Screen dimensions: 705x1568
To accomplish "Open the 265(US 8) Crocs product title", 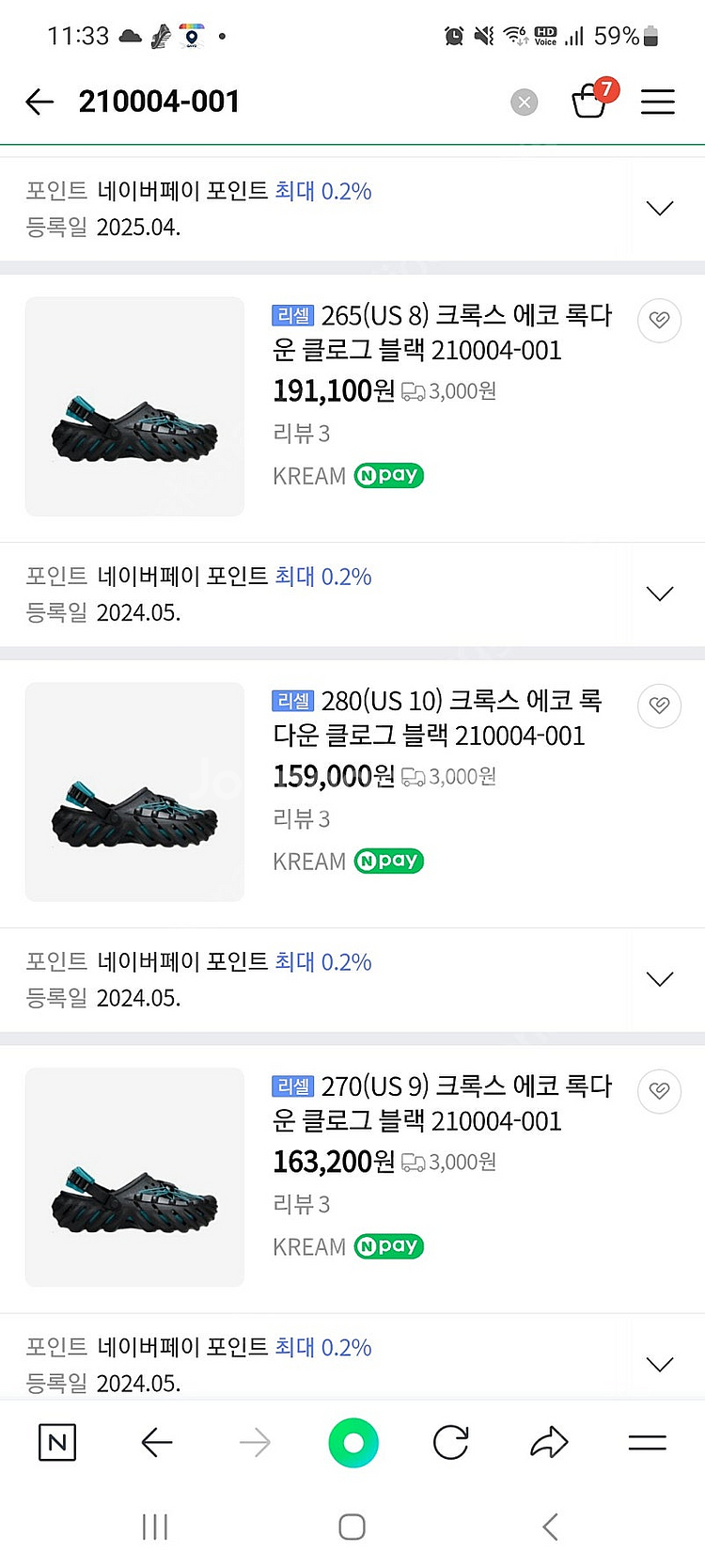I will click(442, 332).
